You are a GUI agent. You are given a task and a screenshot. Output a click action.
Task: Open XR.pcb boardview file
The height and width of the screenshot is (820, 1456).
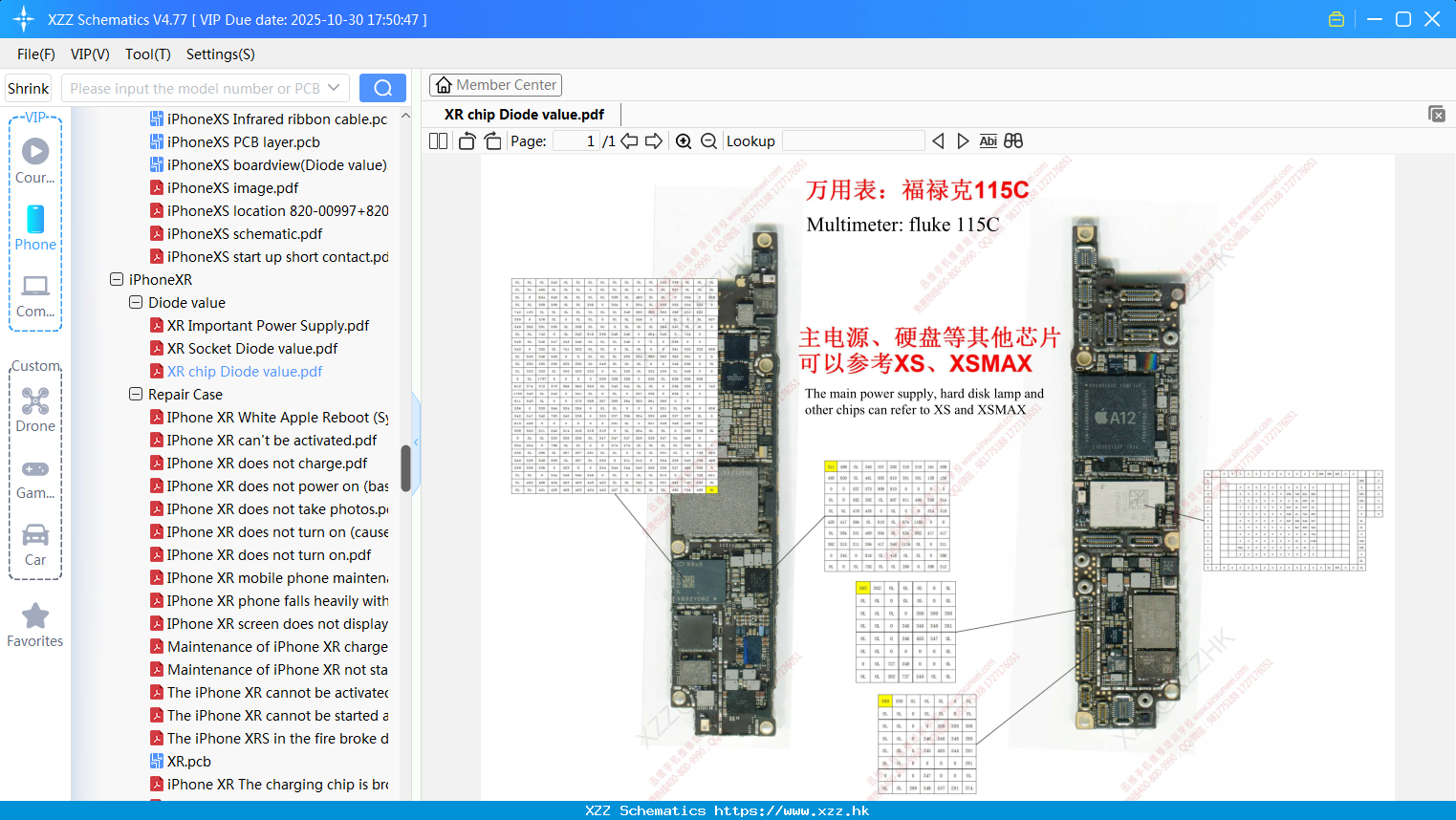click(188, 761)
